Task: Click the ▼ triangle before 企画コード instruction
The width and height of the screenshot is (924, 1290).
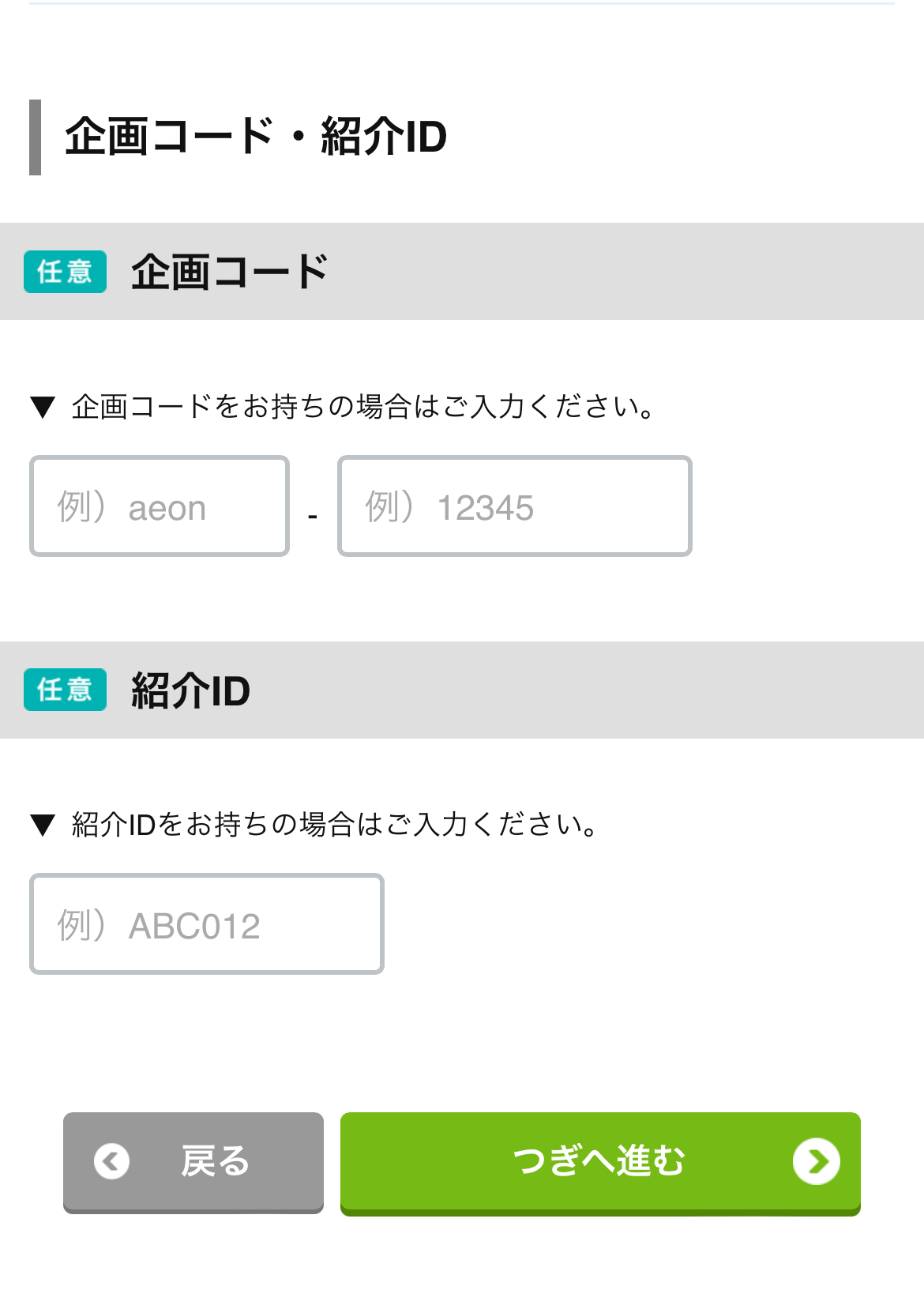Action: [42, 408]
